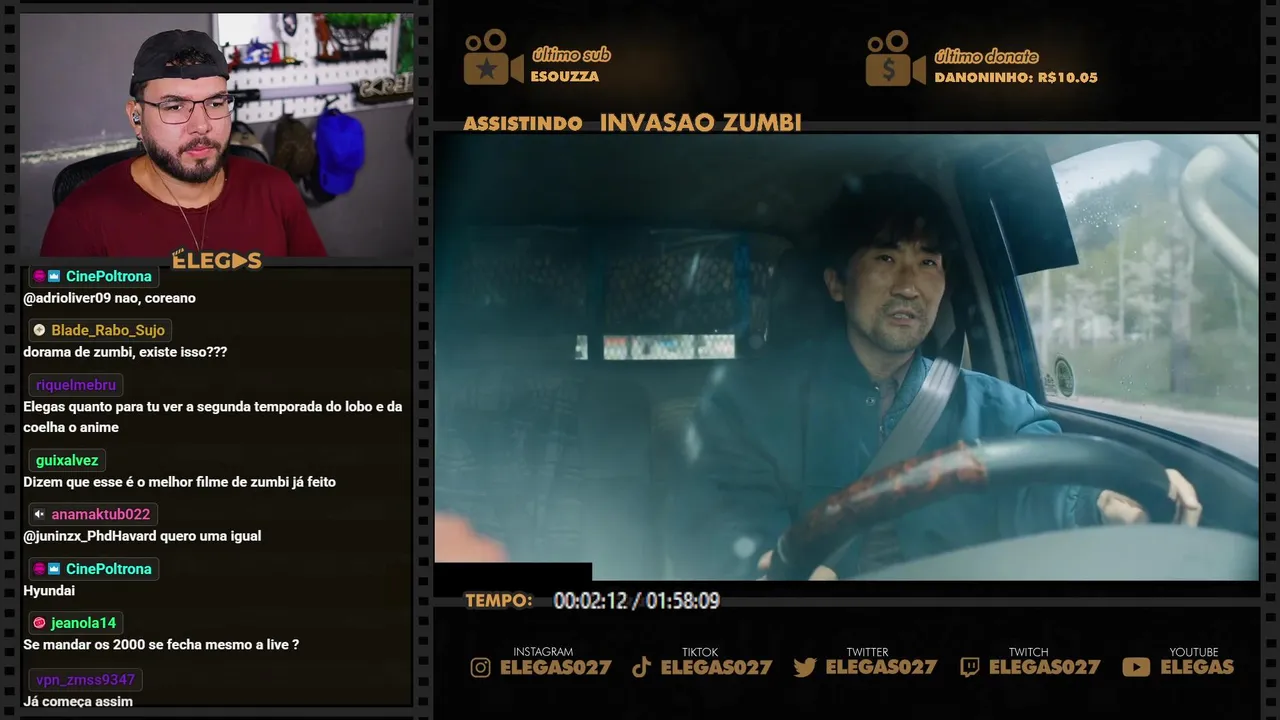Click the ELEGAS logo under the webcam
Screen dimensions: 1280x720
[216, 261]
